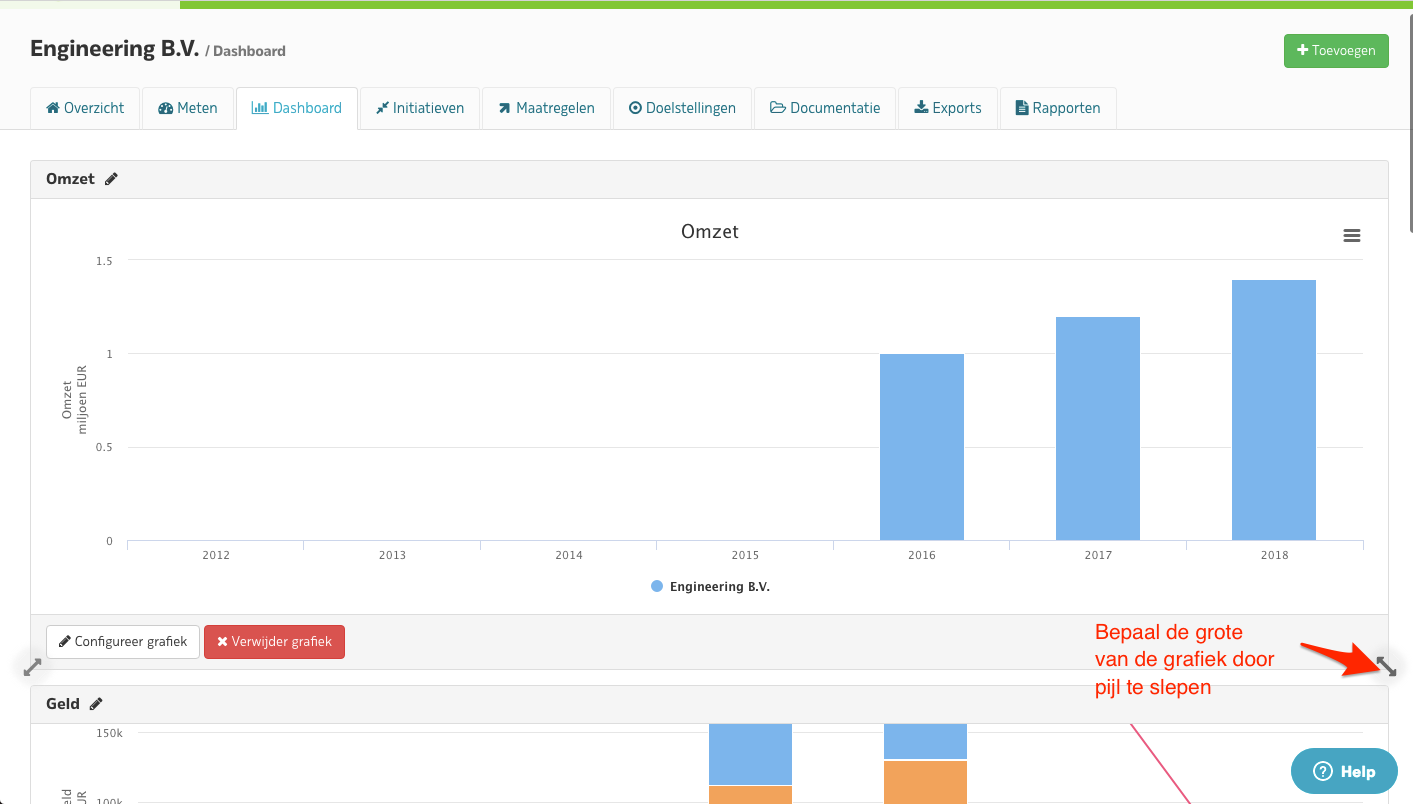The image size is (1413, 804).
Task: Toggle Engineering B.V. legend series
Action: pos(710,587)
